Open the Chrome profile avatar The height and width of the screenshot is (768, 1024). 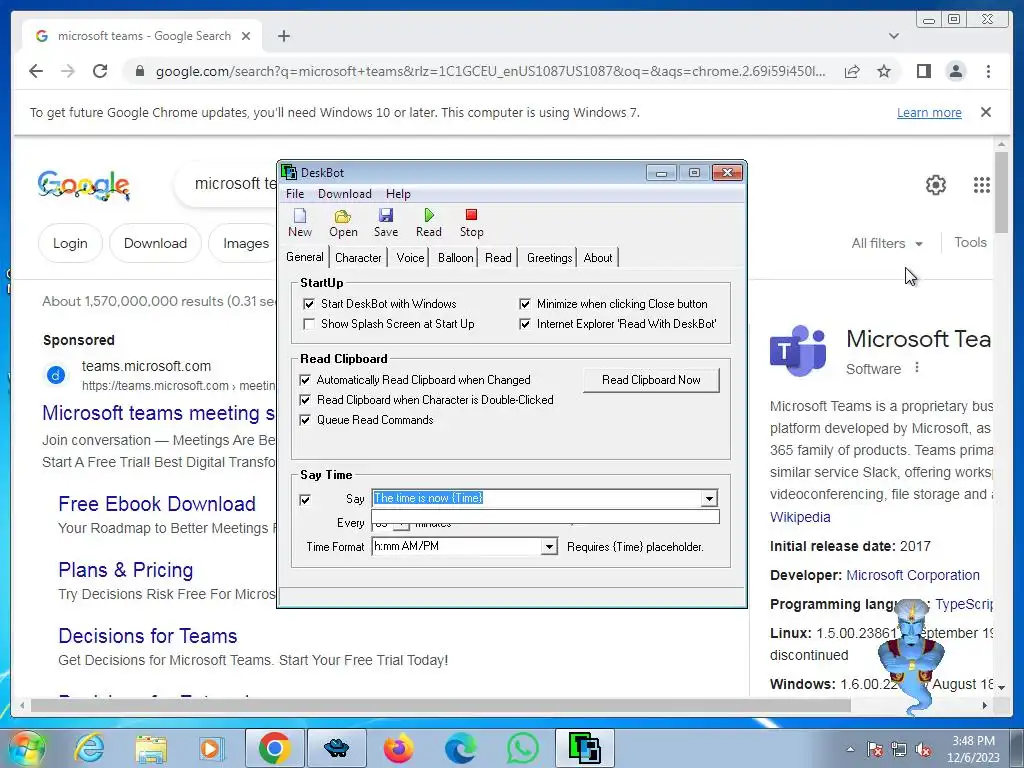(955, 71)
